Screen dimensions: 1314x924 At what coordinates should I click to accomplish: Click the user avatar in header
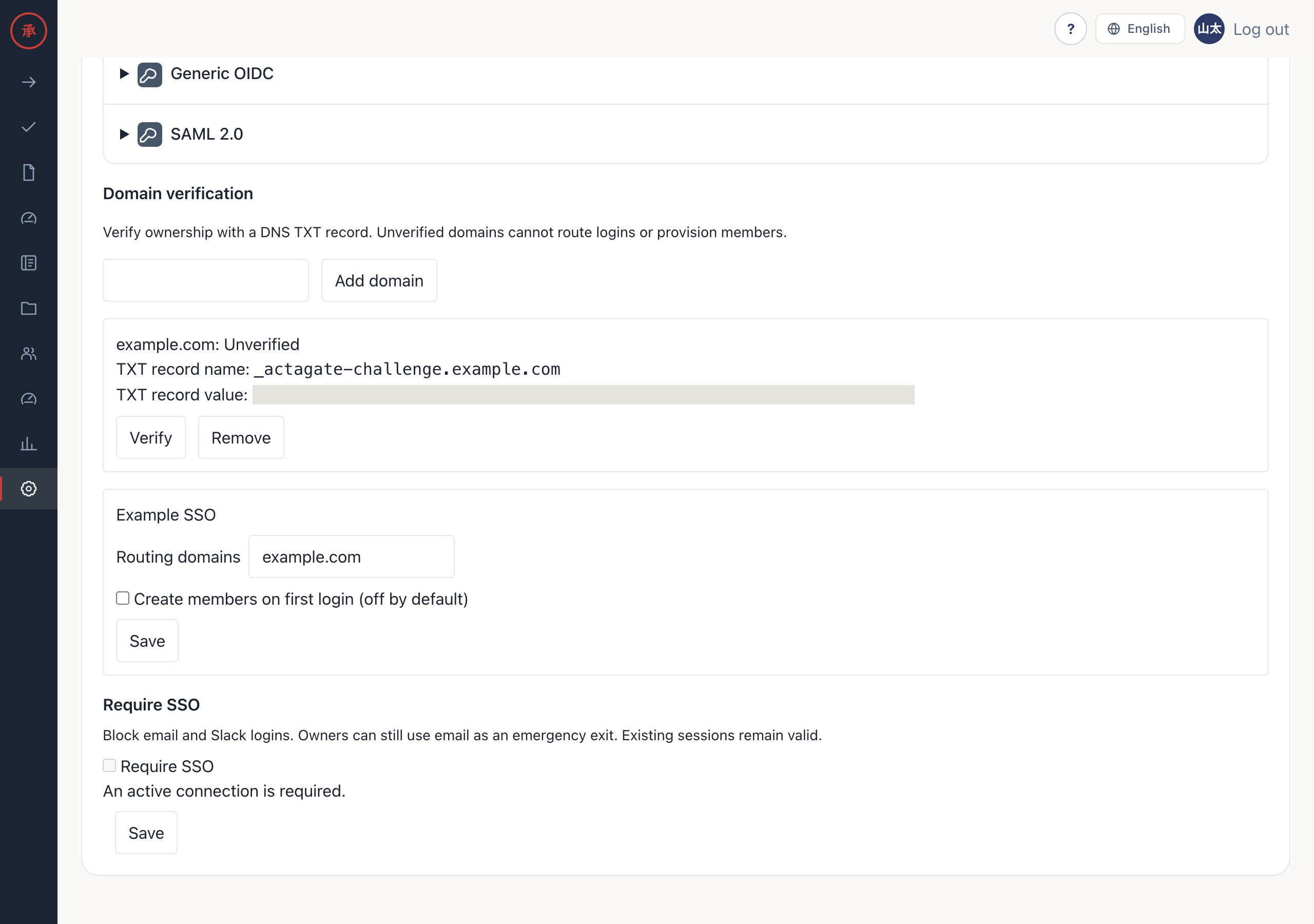coord(1209,29)
